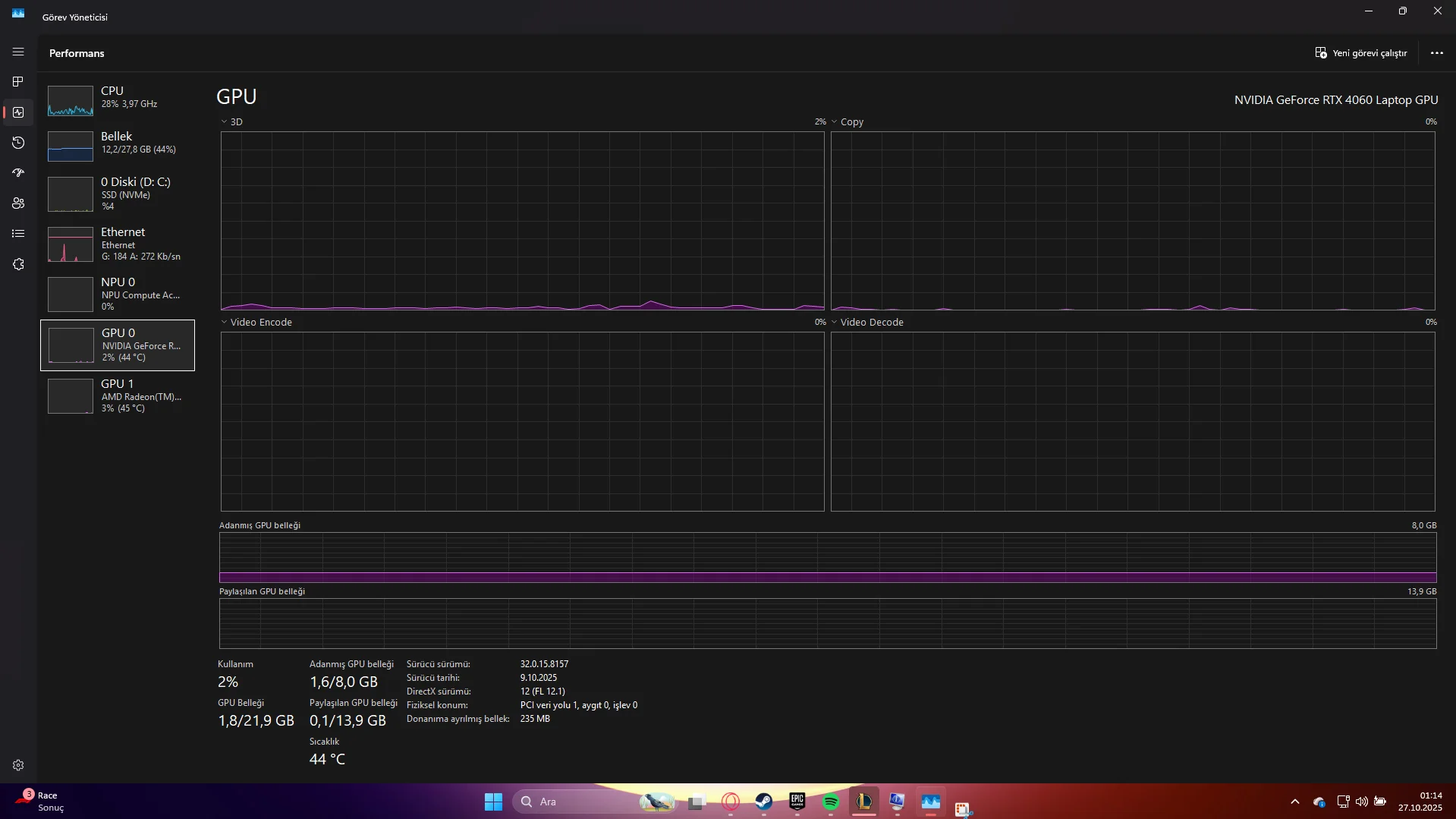Click the bird search highlight icon
The height and width of the screenshot is (819, 1456).
(x=657, y=802)
